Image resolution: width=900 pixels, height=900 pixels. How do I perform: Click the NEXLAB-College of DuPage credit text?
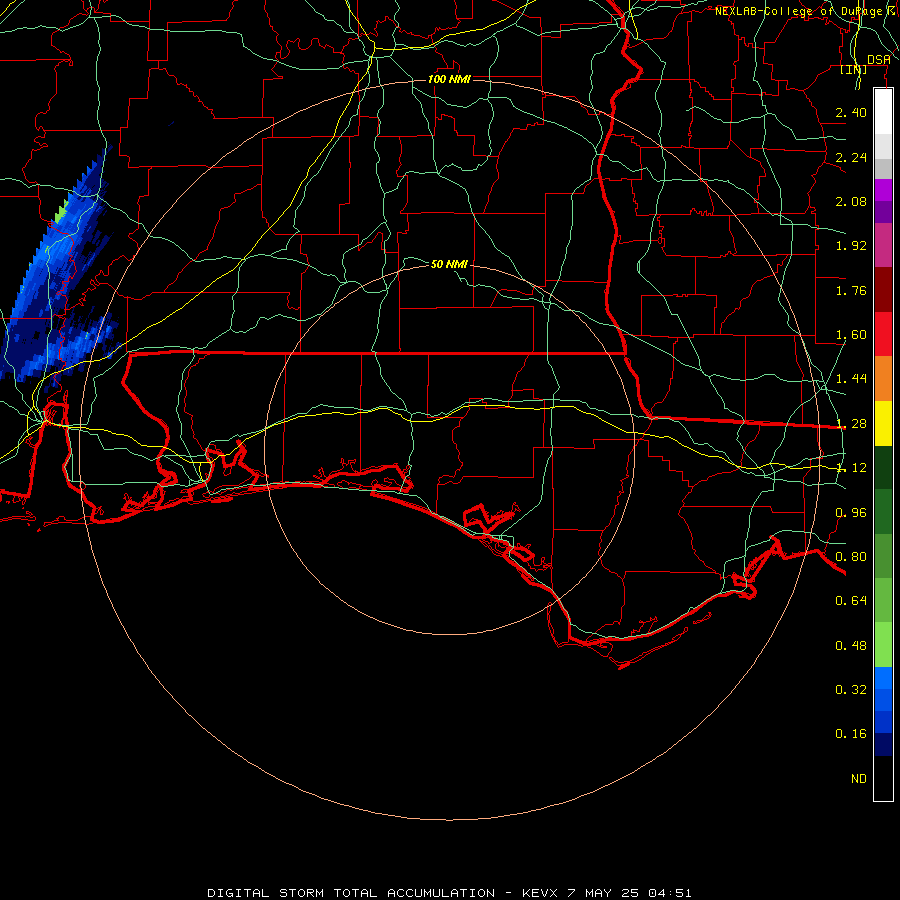pos(803,11)
